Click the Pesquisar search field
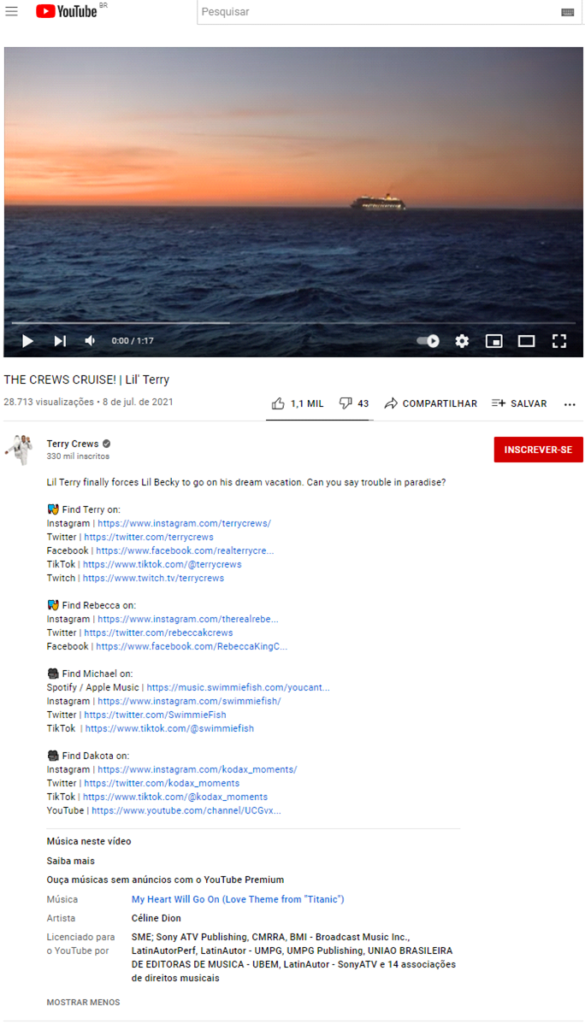 pyautogui.click(x=377, y=12)
